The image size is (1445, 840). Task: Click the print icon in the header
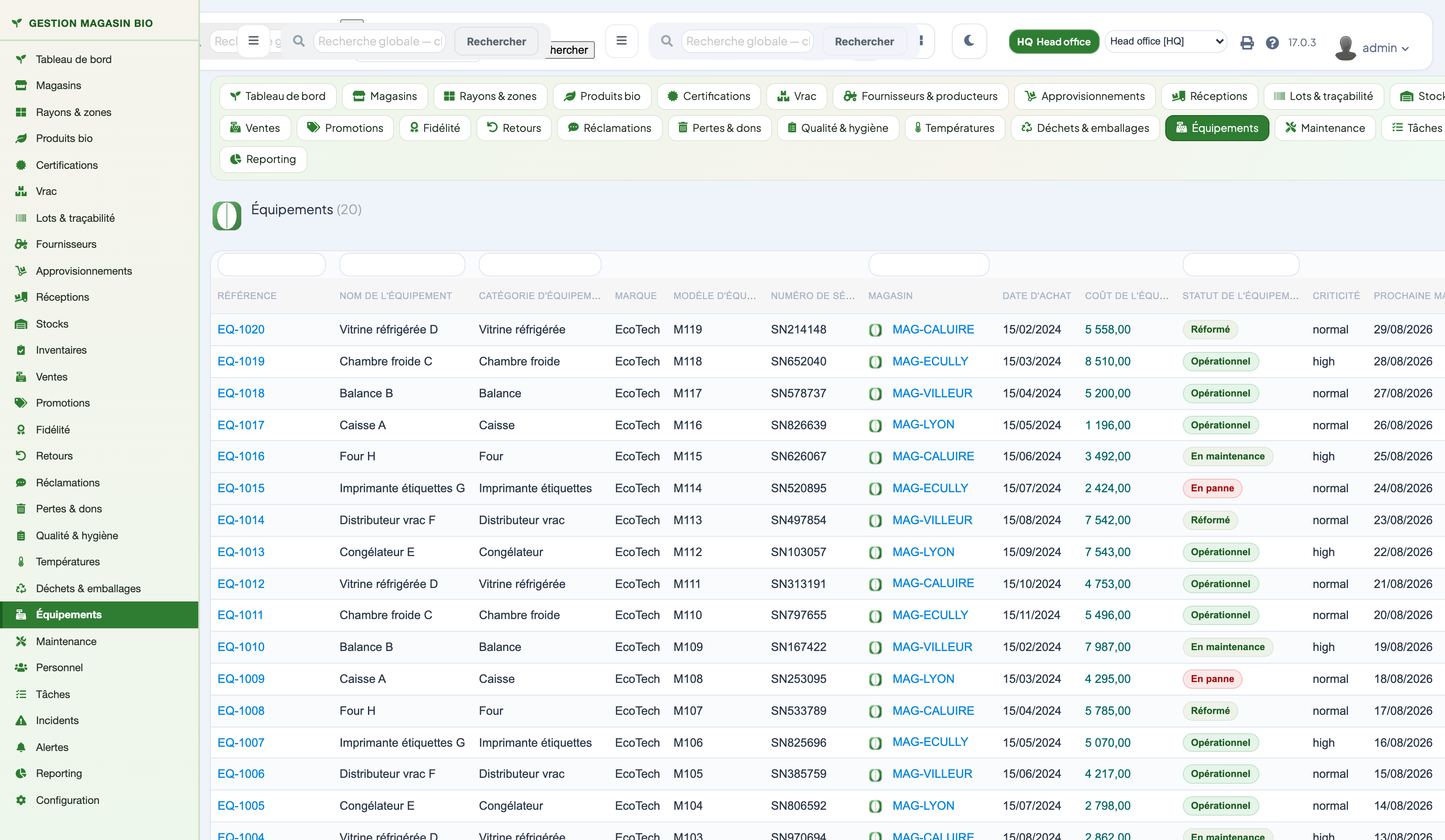(1247, 43)
